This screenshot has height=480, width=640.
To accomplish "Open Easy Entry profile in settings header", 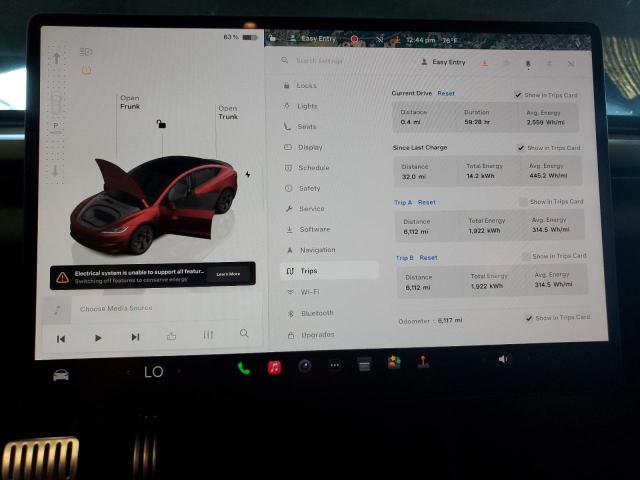I will [444, 62].
